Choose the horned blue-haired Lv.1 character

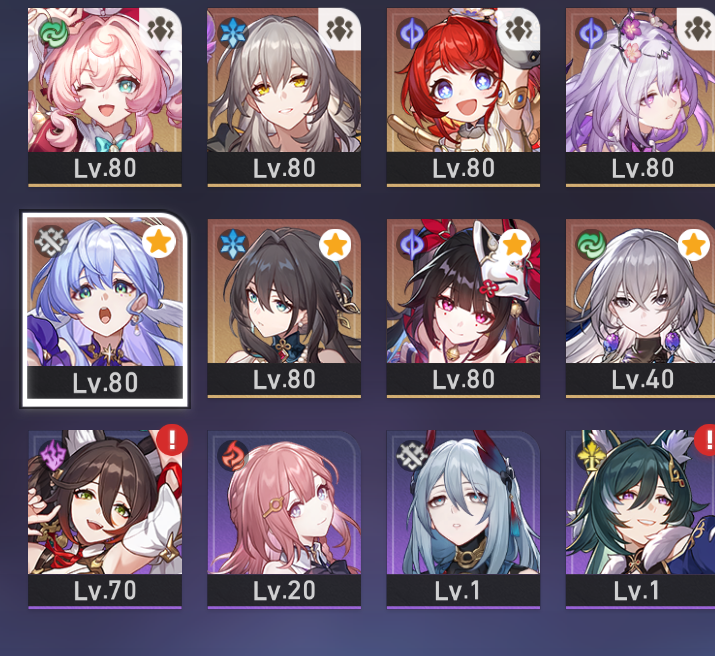coord(463,519)
